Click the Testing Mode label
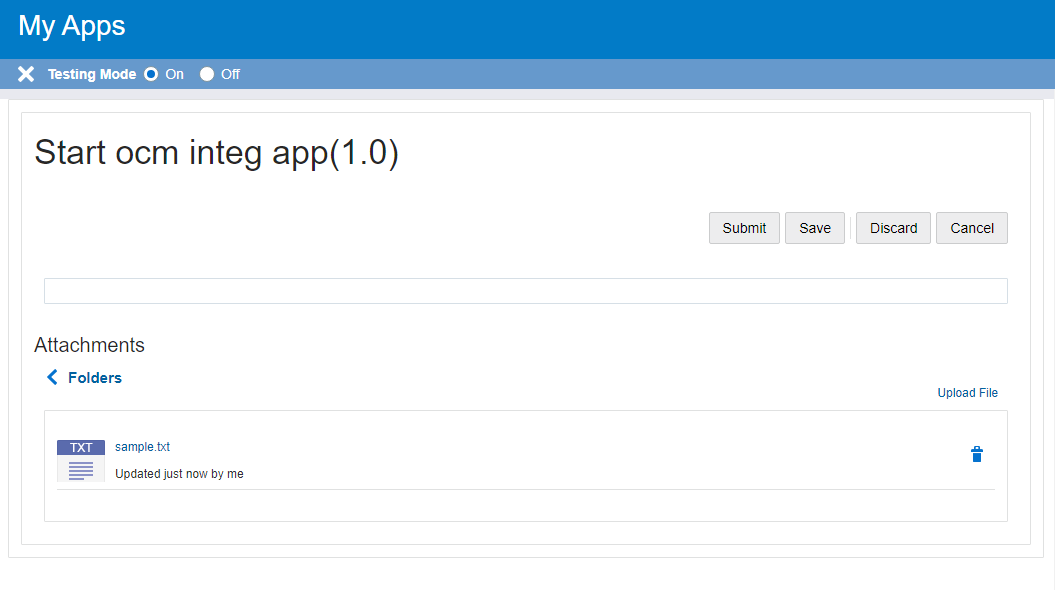 coord(92,74)
